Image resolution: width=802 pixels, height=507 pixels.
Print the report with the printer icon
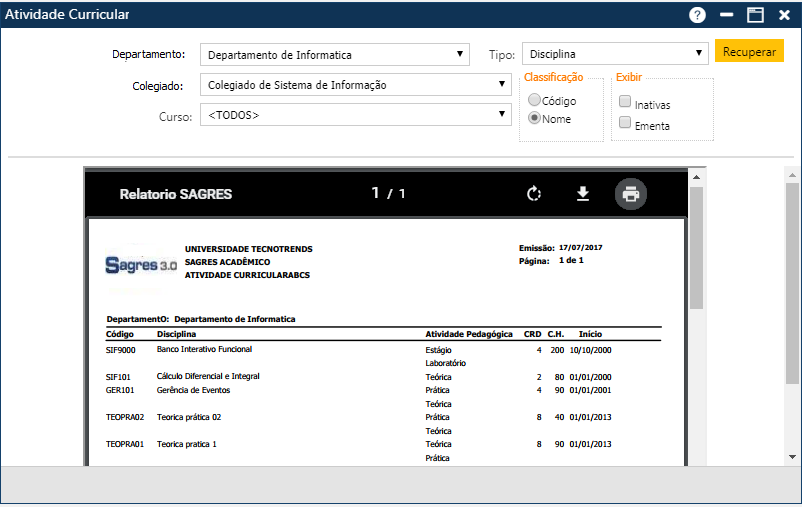[x=631, y=194]
